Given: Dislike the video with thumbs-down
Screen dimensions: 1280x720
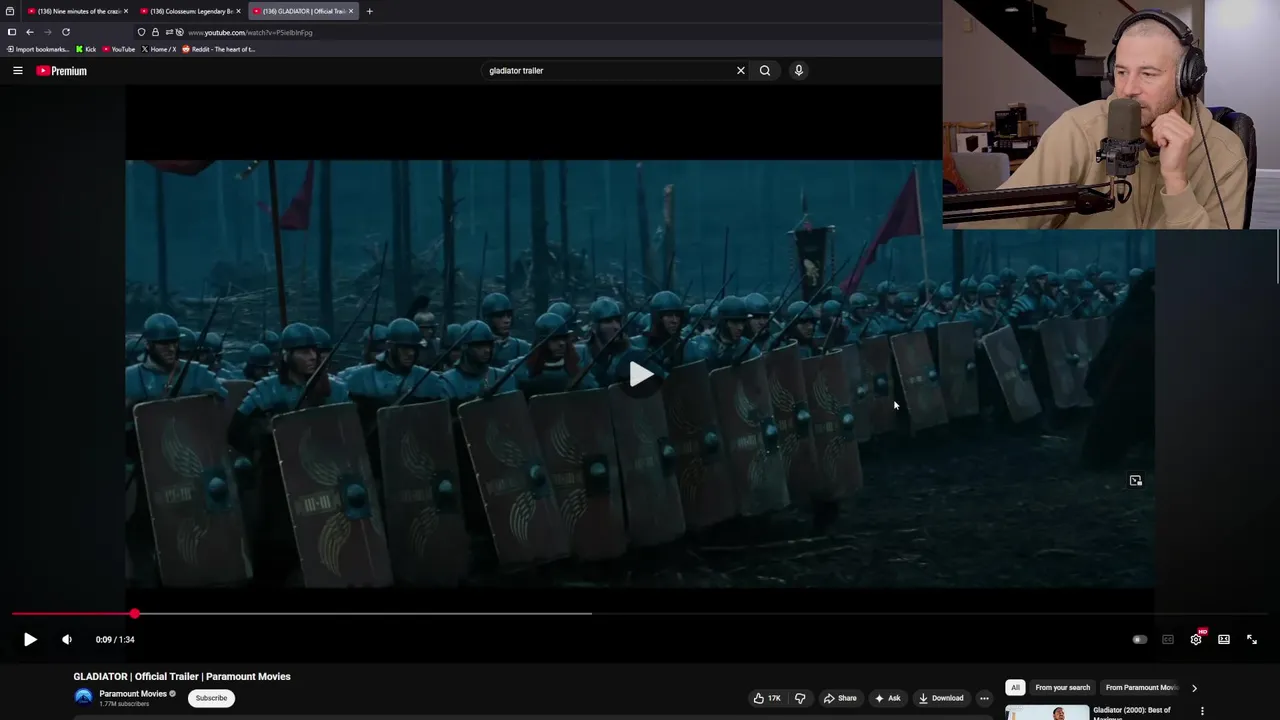Looking at the screenshot, I should [800, 698].
